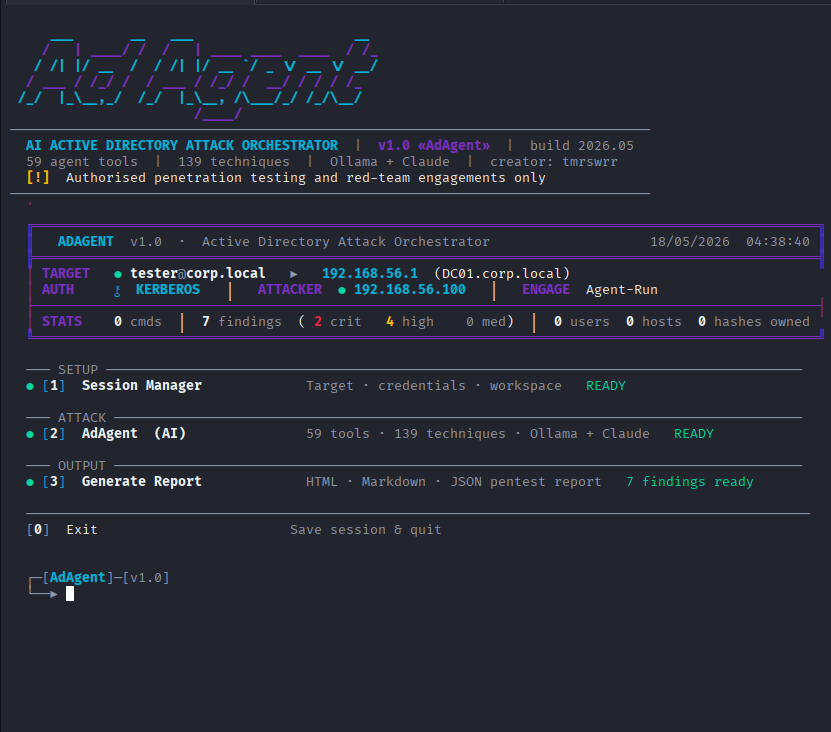Click the KERBEROS auth value

[167, 289]
